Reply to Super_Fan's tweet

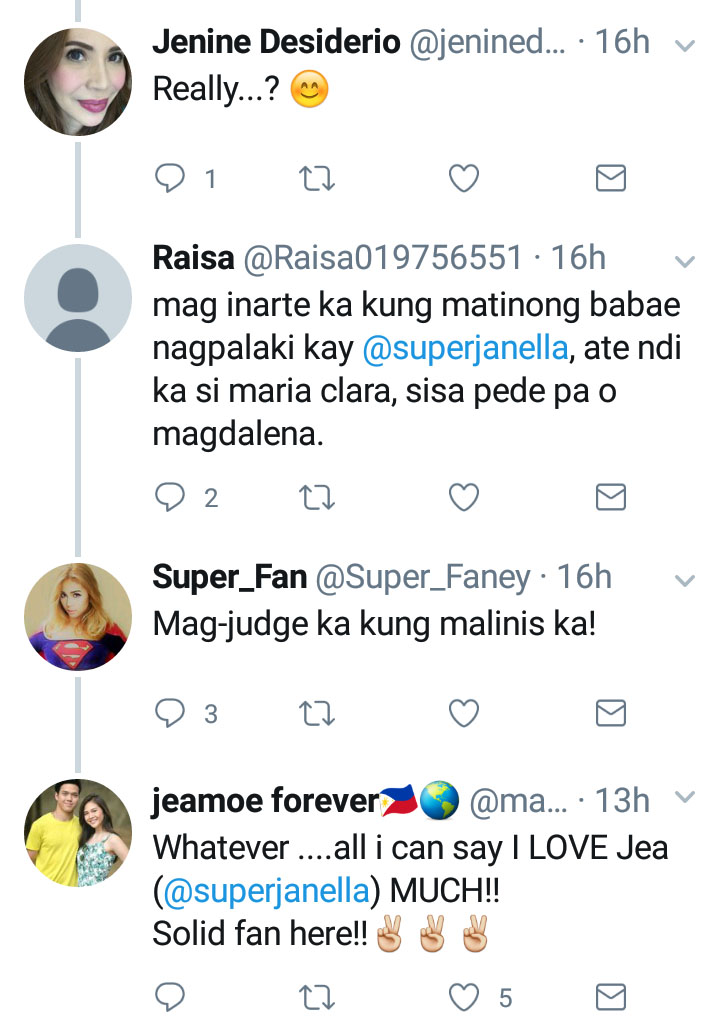(x=168, y=713)
